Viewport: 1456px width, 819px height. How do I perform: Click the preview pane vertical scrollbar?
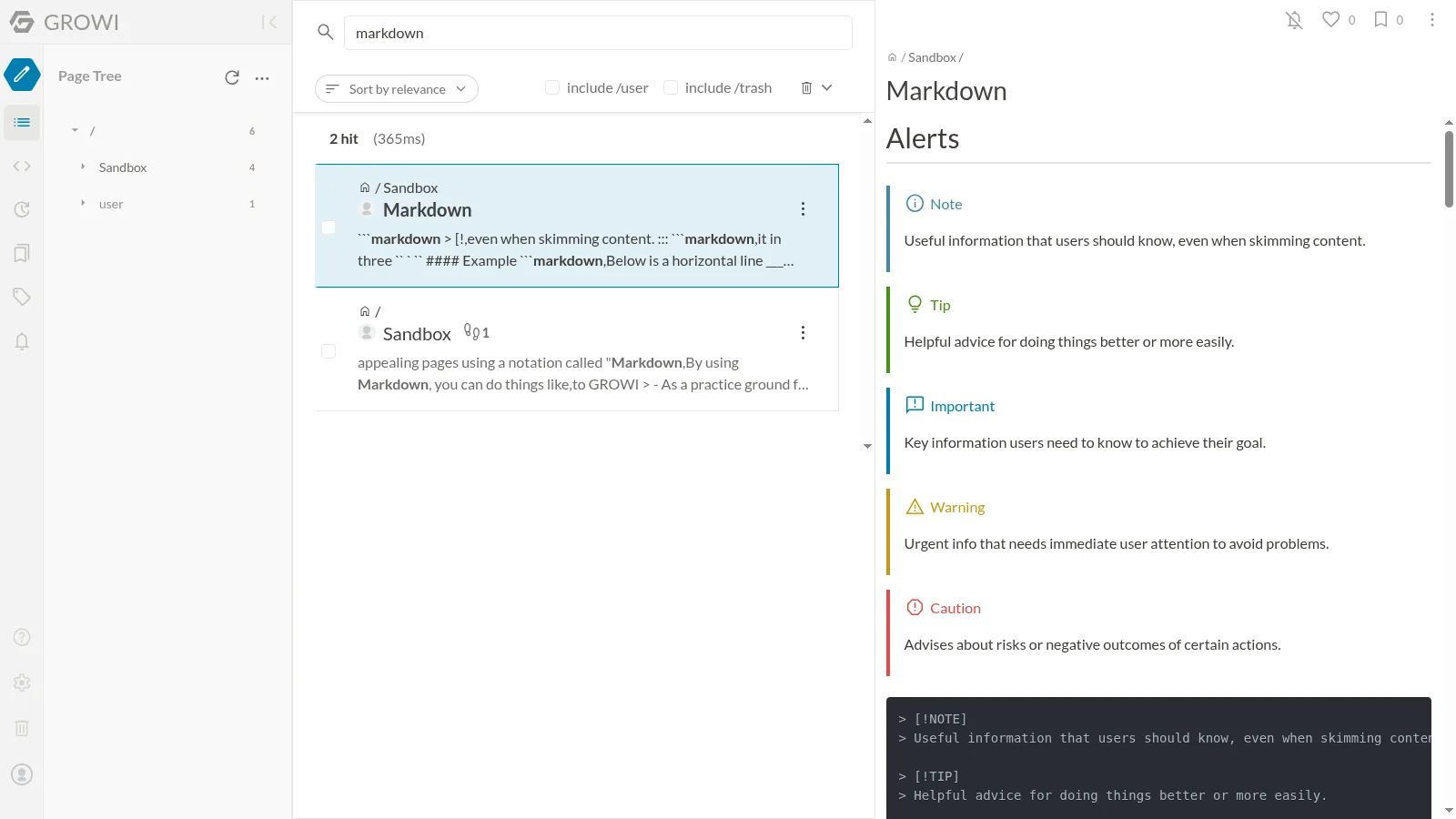(1449, 169)
